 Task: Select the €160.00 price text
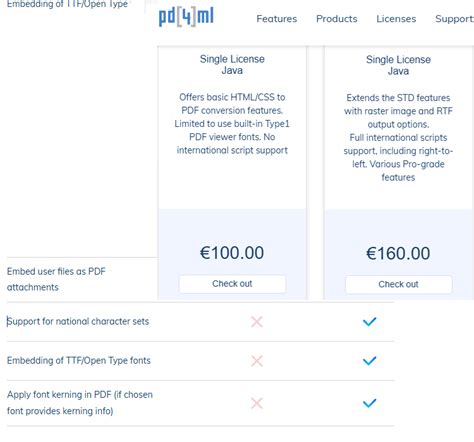pos(398,253)
